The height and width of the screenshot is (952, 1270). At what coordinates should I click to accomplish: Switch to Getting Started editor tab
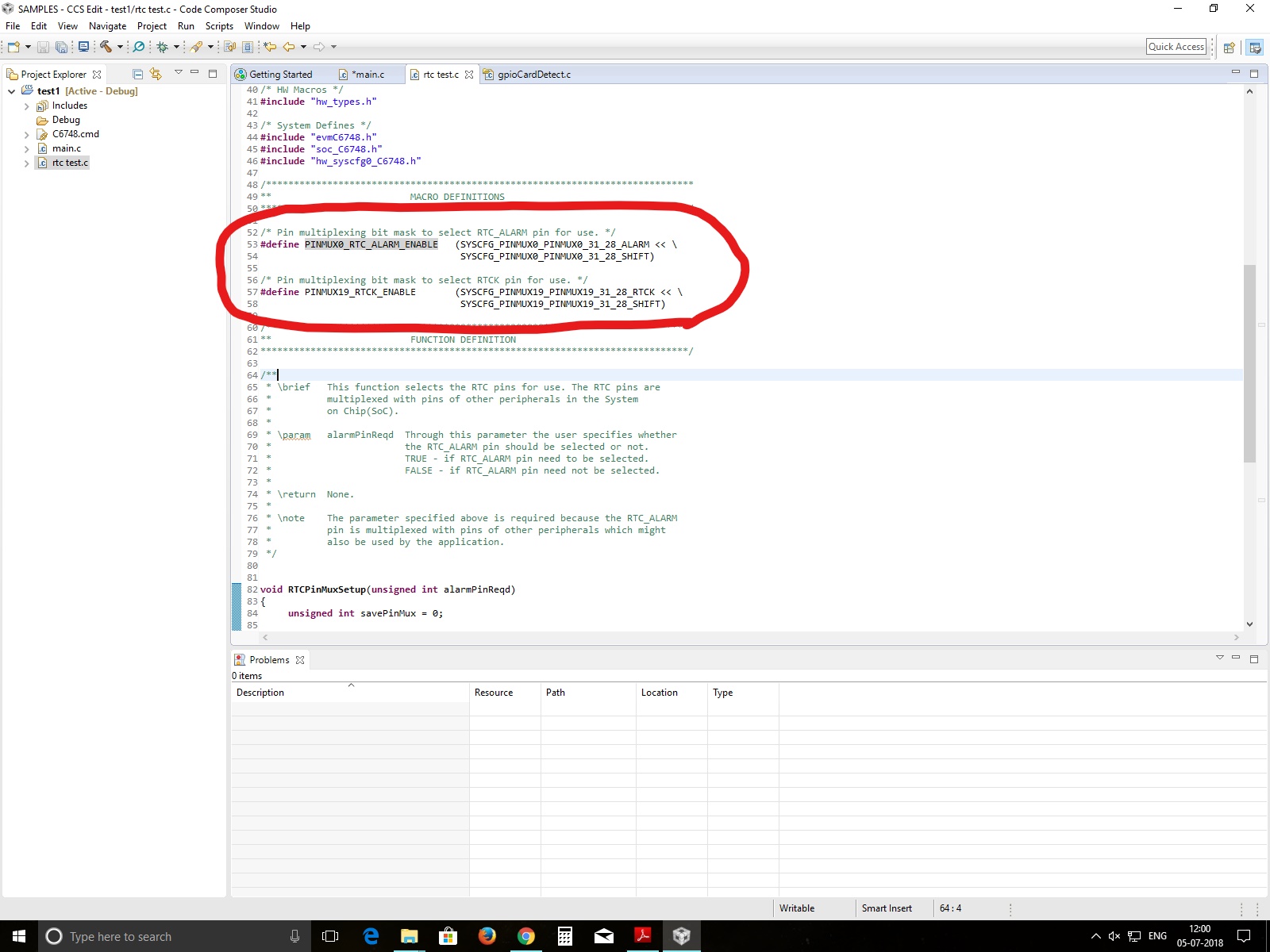coord(280,75)
